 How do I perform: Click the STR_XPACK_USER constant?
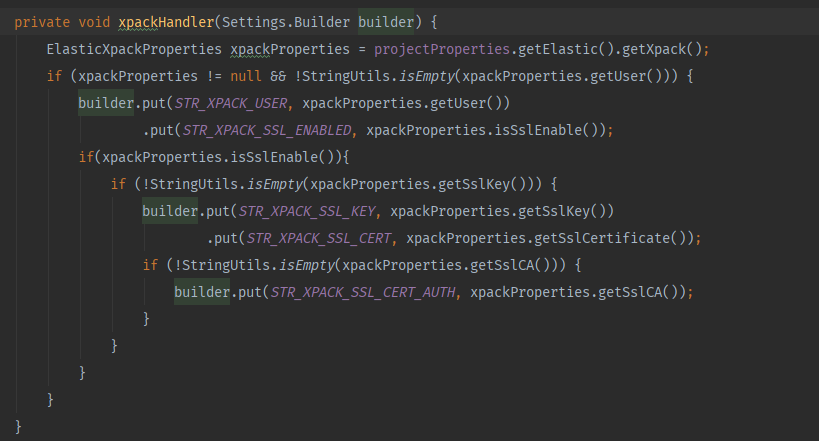point(230,103)
